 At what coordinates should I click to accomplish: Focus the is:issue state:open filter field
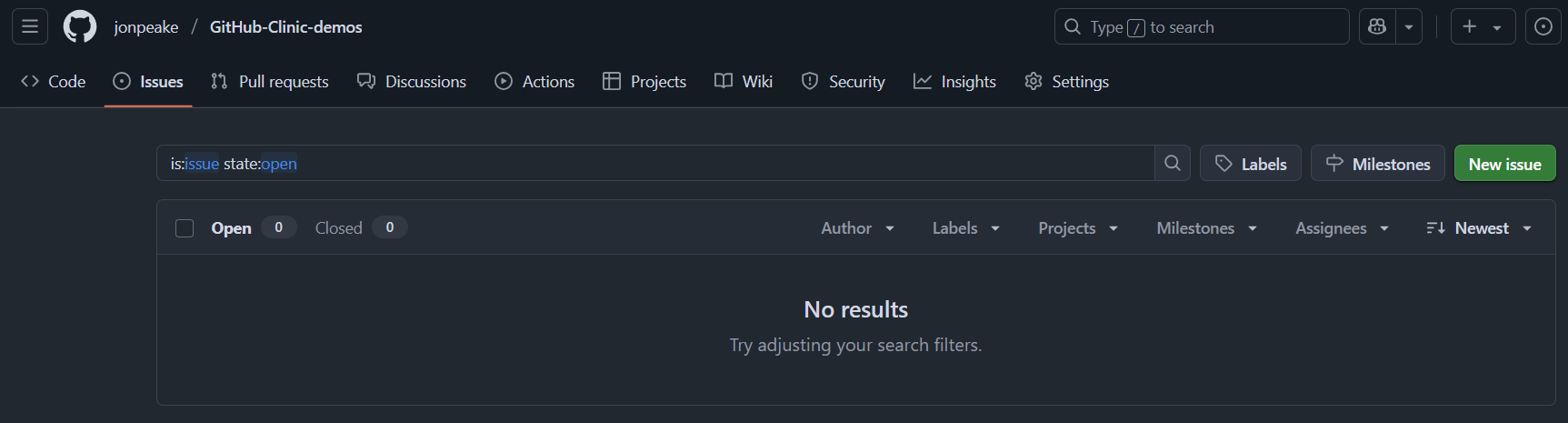(655, 163)
